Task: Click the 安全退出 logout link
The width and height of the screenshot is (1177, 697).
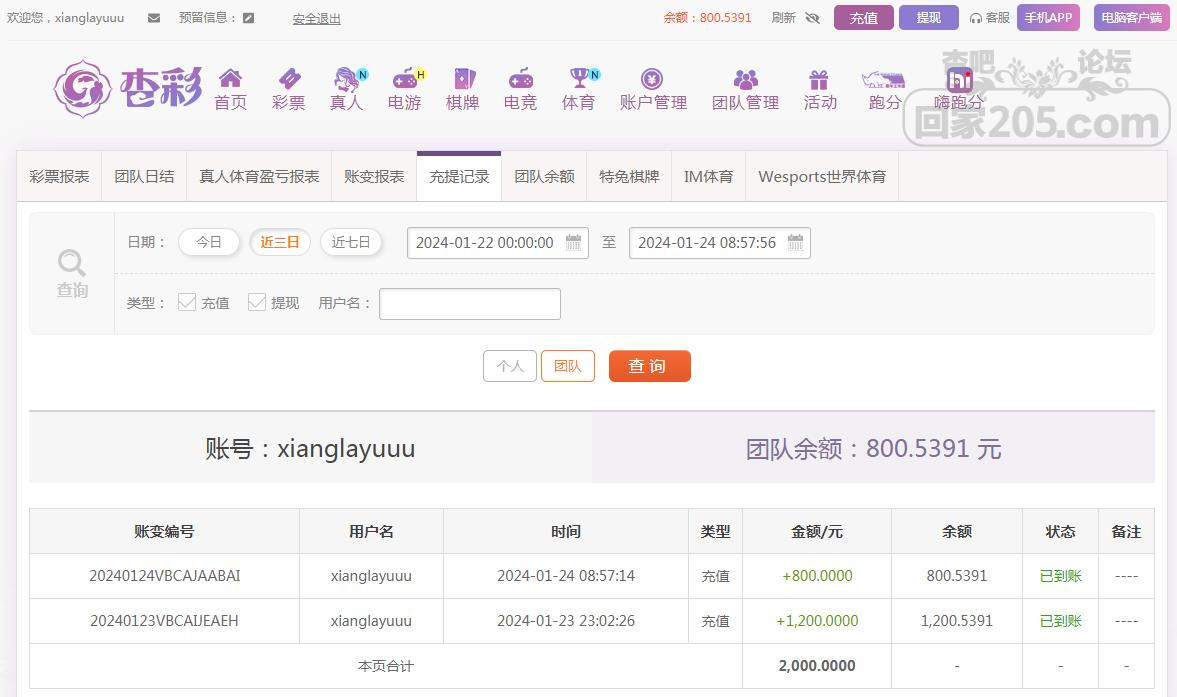Action: click(316, 18)
